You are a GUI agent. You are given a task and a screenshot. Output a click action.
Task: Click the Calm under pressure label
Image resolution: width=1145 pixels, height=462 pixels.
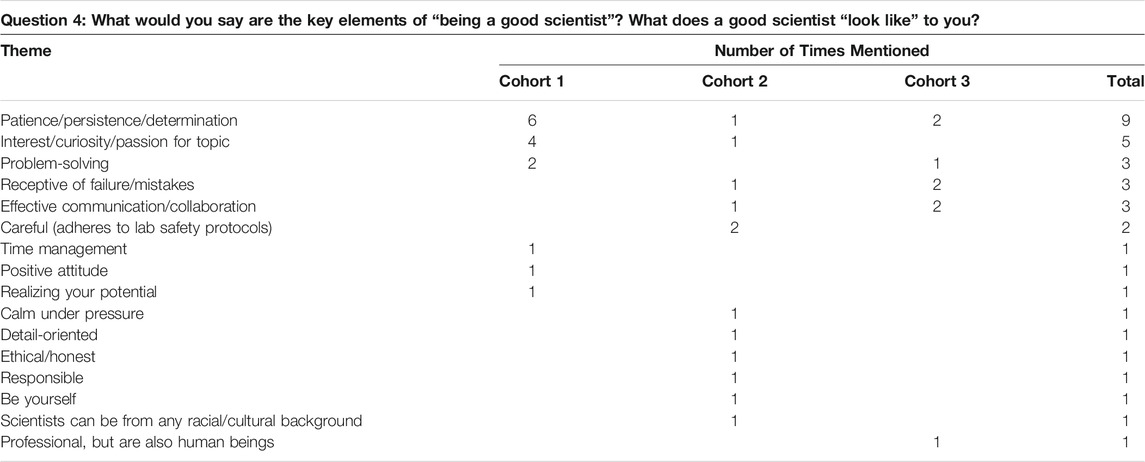(72, 314)
